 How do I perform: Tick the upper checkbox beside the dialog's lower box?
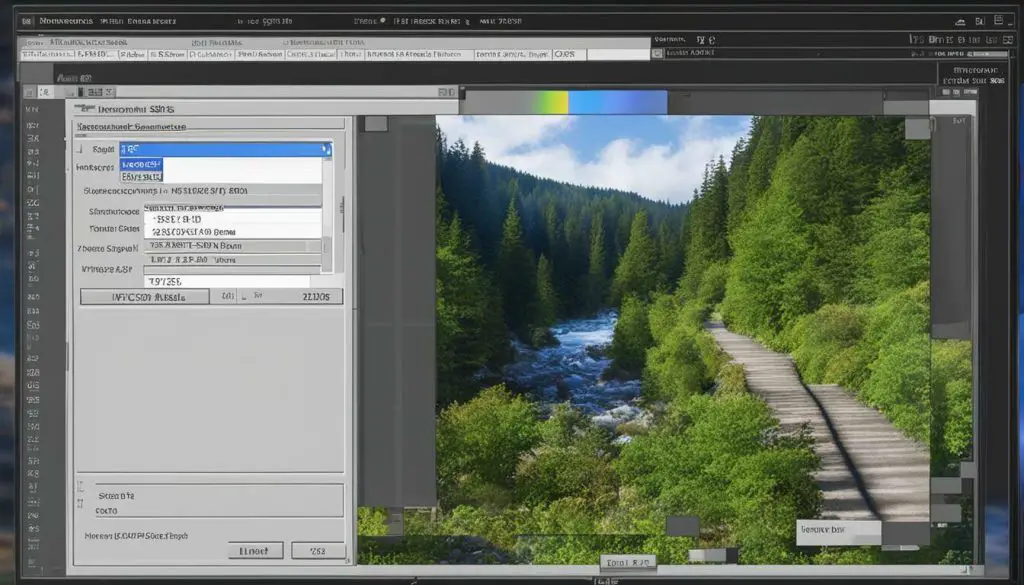coord(80,486)
